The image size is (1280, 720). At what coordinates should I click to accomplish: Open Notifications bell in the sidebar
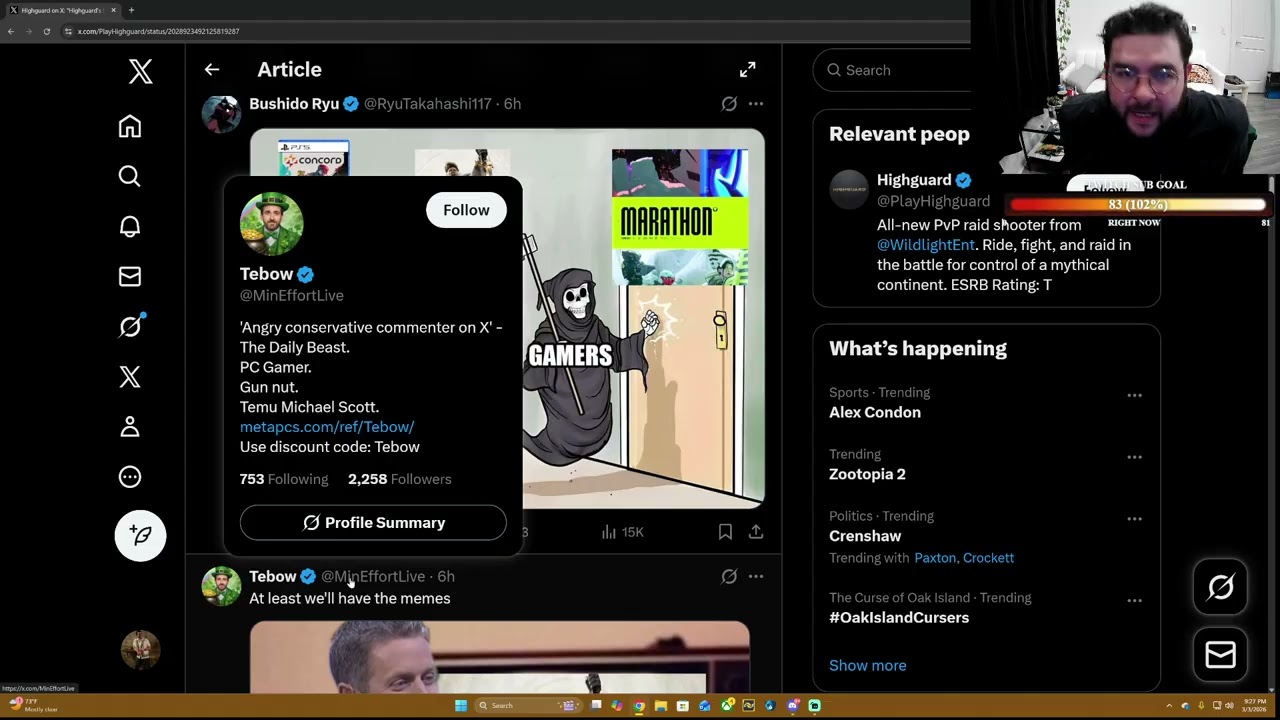coord(130,226)
